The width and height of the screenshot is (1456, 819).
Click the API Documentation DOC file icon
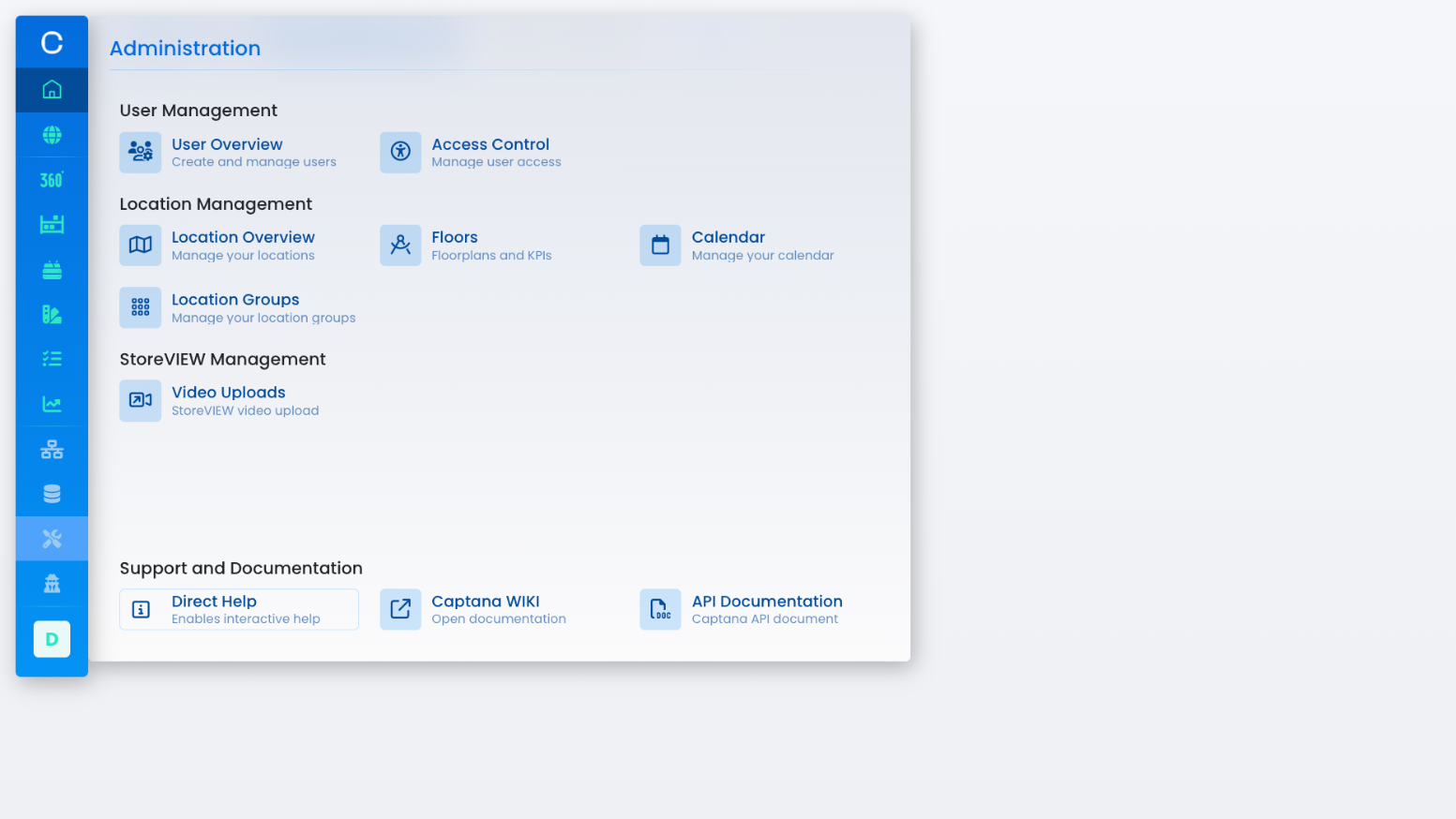660,609
